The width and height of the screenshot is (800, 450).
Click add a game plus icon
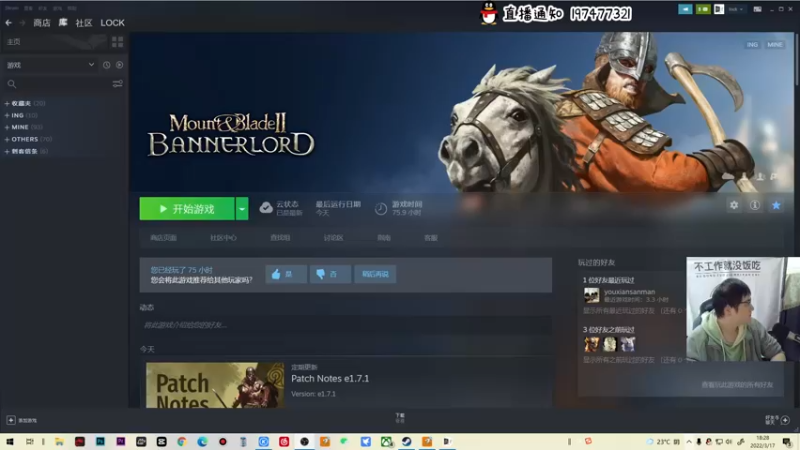(x=11, y=420)
